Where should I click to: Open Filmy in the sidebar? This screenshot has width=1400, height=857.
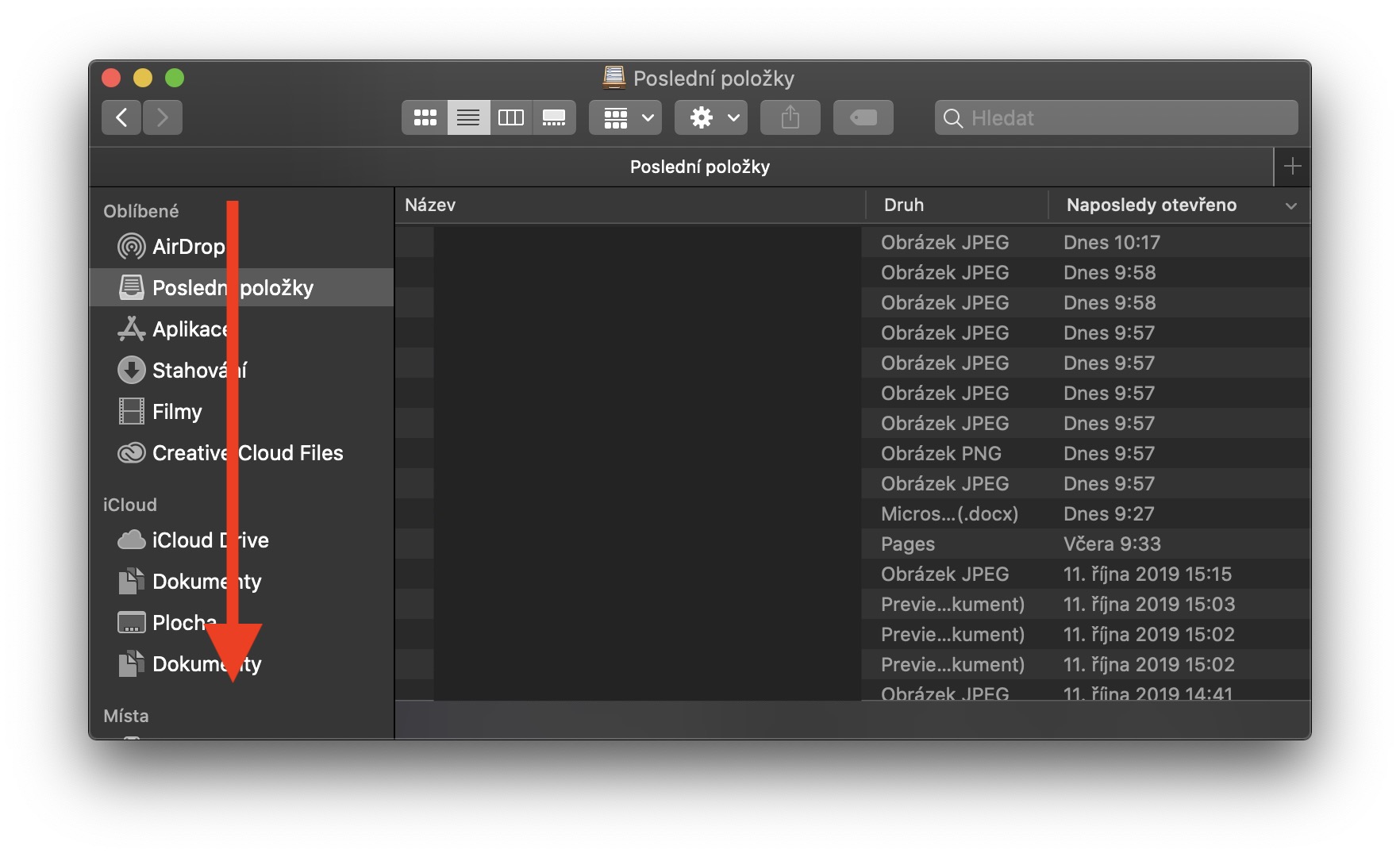click(x=241, y=411)
